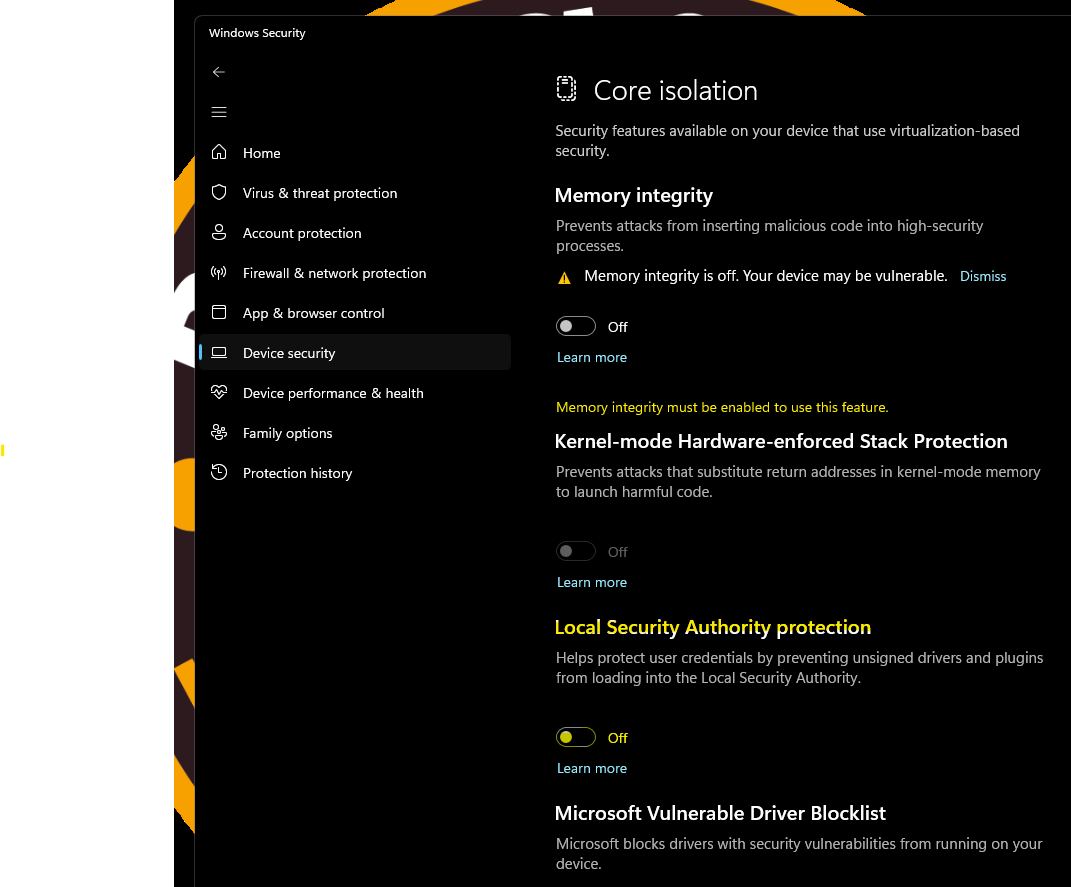Screen dimensions: 1071x887
Task: Open Protection history page
Action: coord(354,473)
